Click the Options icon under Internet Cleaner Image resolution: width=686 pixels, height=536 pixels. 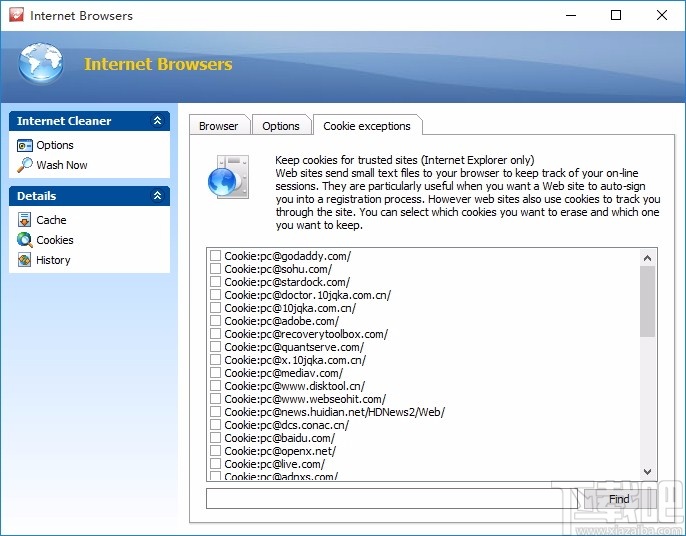pos(24,145)
